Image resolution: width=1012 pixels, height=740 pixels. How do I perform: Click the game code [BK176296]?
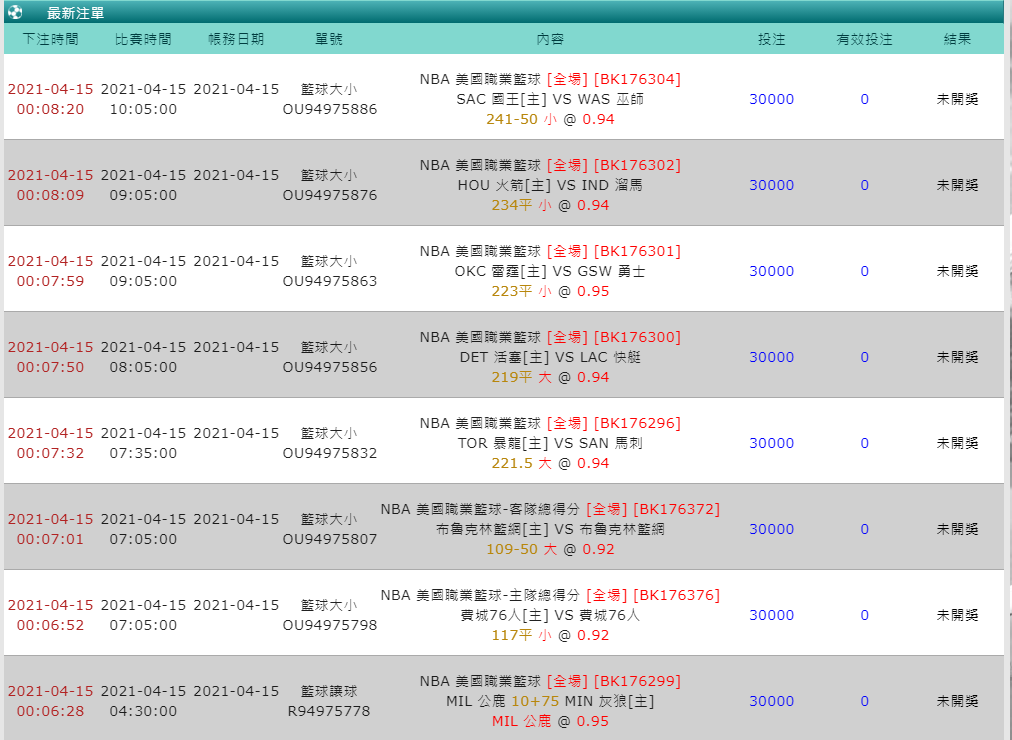(637, 423)
